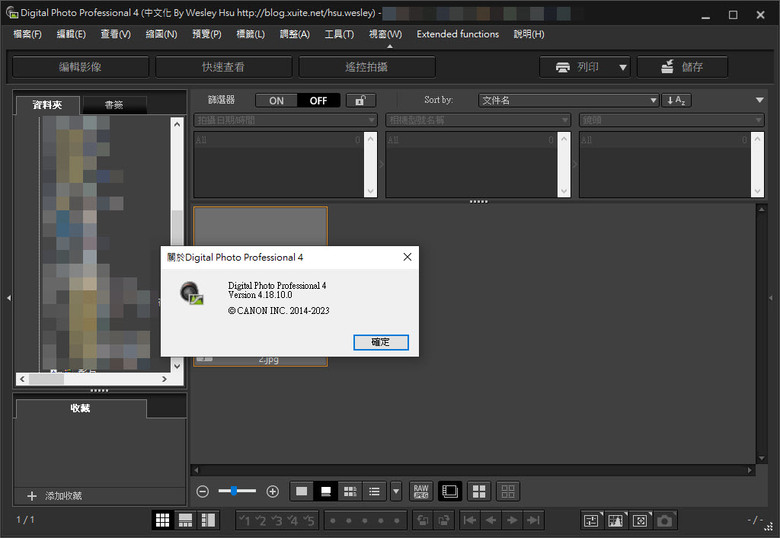The width and height of the screenshot is (780, 538).
Task: Click the zoom in plus icon
Action: tap(273, 492)
